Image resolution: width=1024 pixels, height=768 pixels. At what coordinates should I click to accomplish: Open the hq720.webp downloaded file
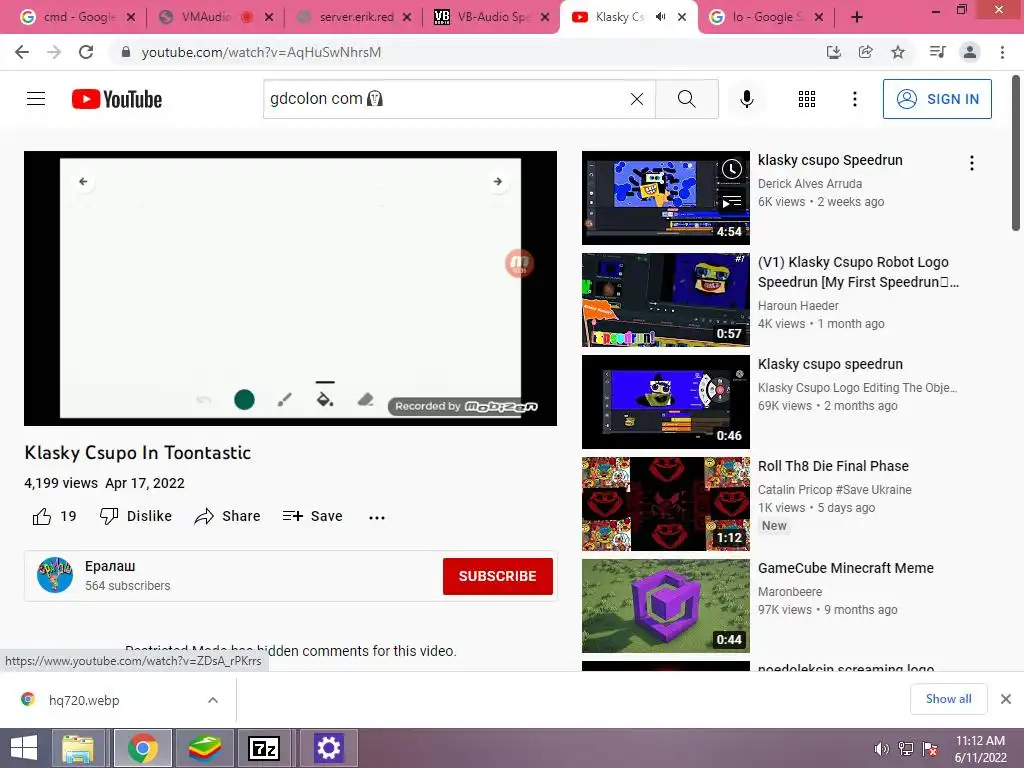pyautogui.click(x=84, y=700)
